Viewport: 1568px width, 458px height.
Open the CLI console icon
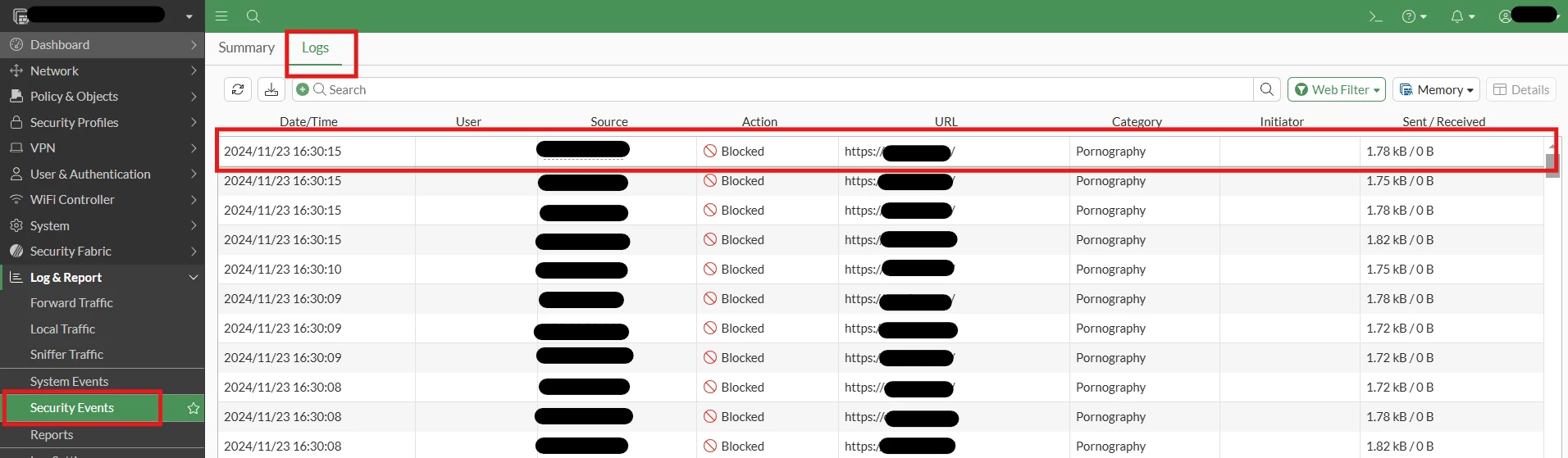pos(1376,16)
